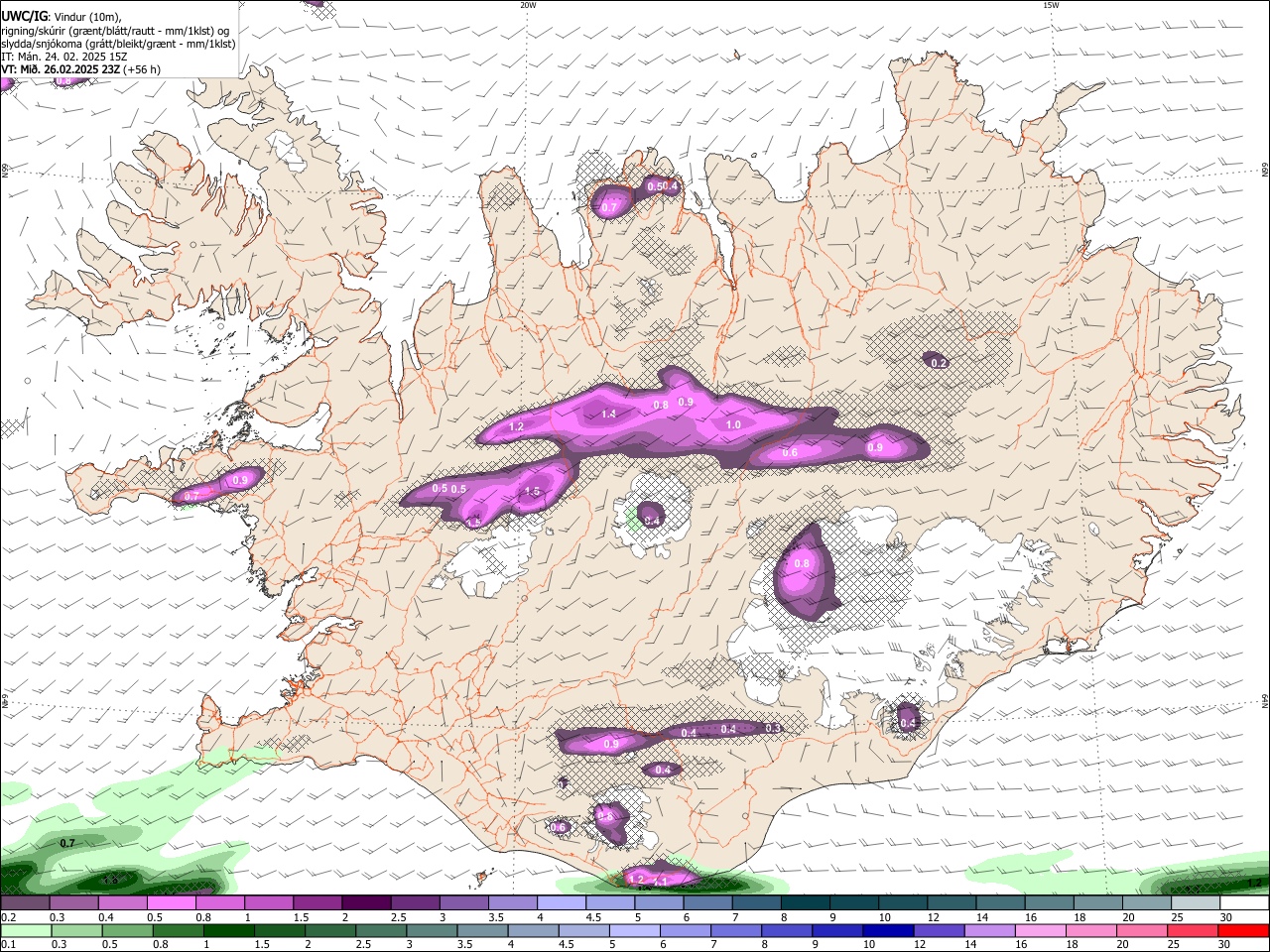
Task: Select the white swatch above 30 in snowfall legend
Action: pos(1244,902)
